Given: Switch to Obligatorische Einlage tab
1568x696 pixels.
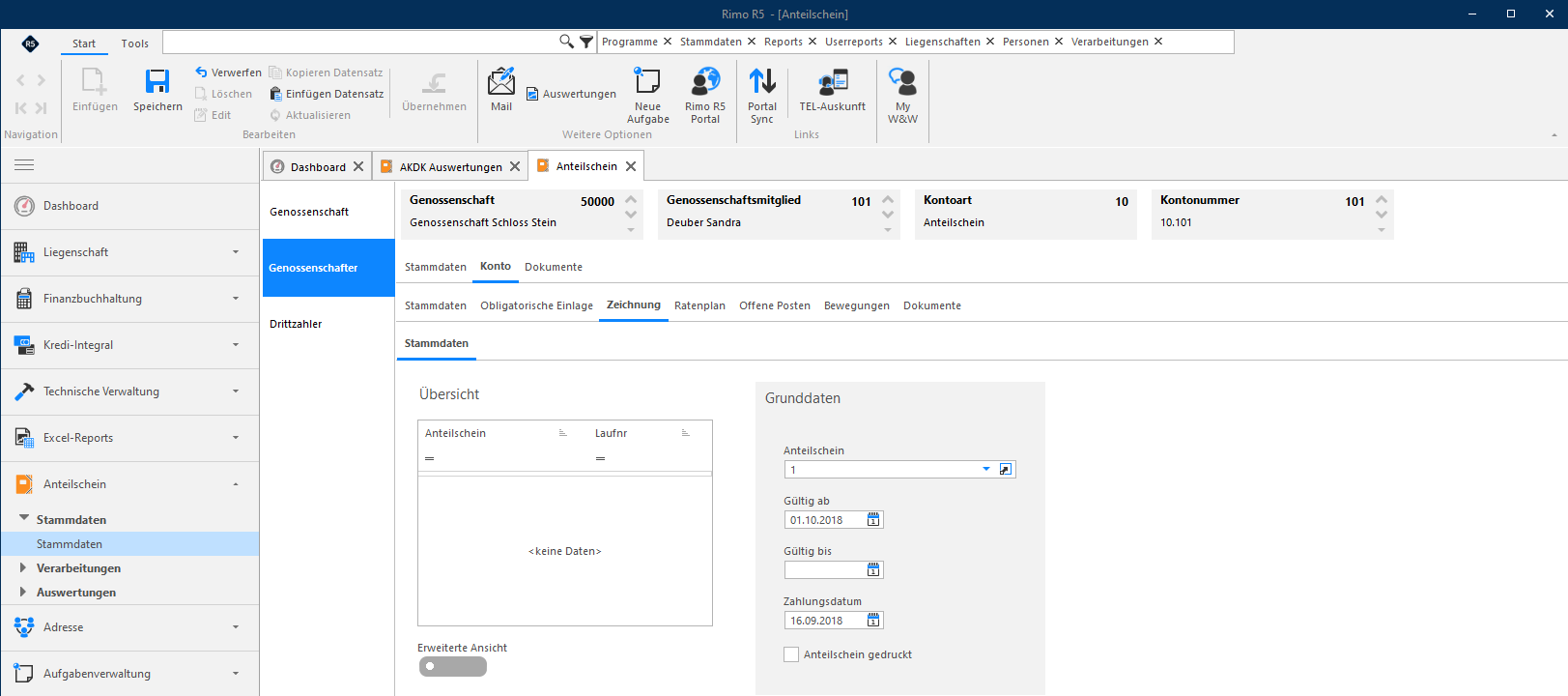Looking at the screenshot, I should pos(537,305).
